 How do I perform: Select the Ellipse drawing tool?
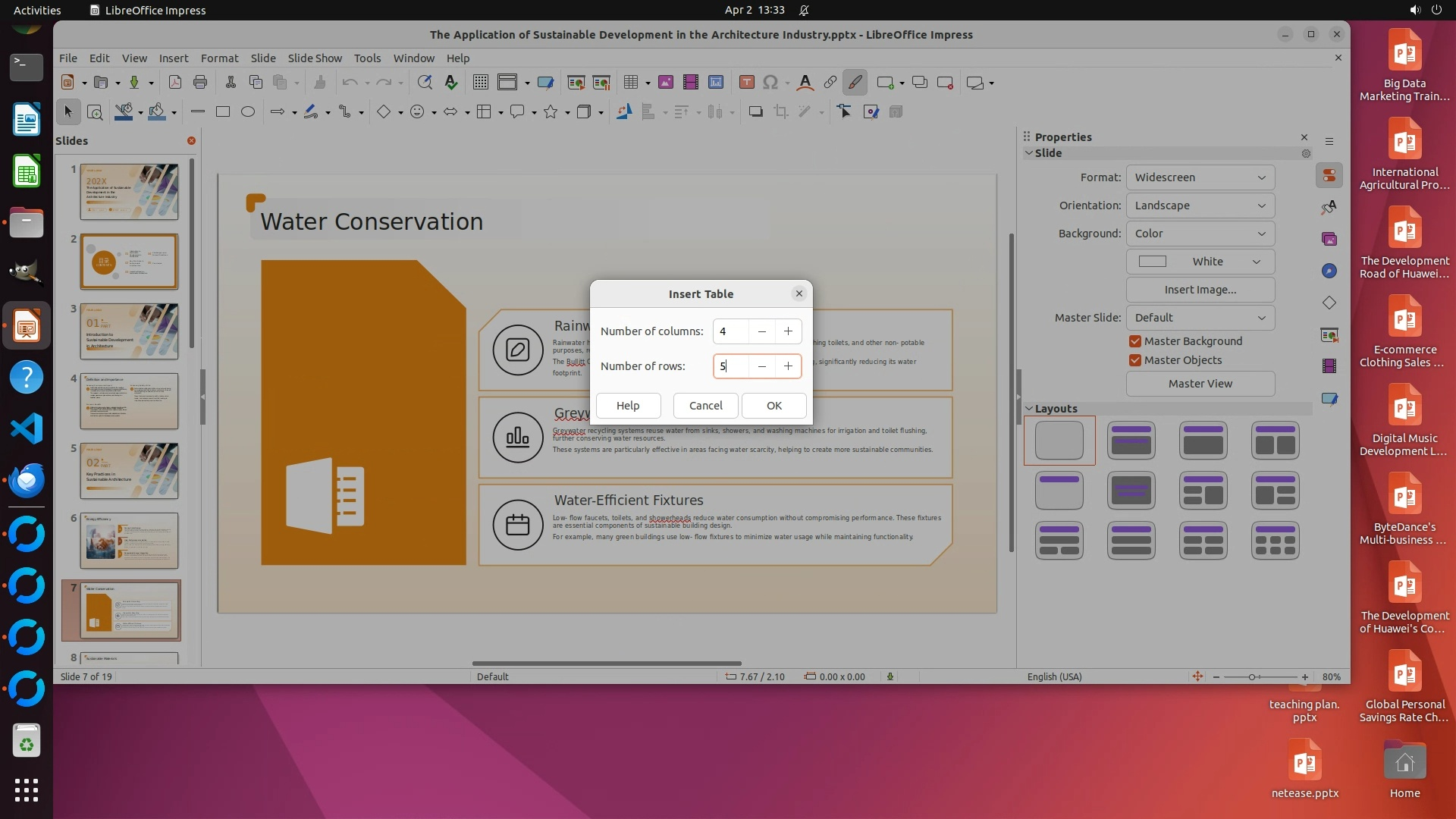[x=247, y=111]
